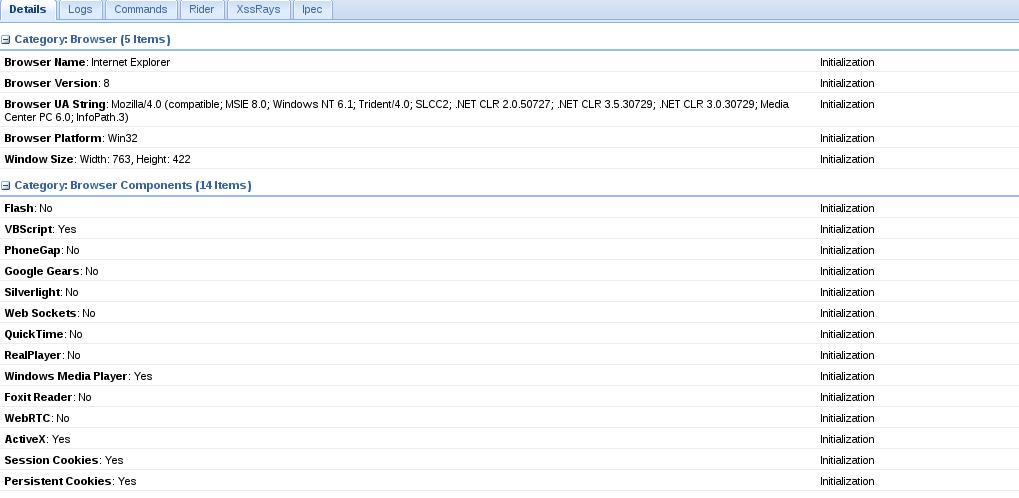Open the XssRays tab
Image resolution: width=1019 pixels, height=498 pixels.
point(259,10)
